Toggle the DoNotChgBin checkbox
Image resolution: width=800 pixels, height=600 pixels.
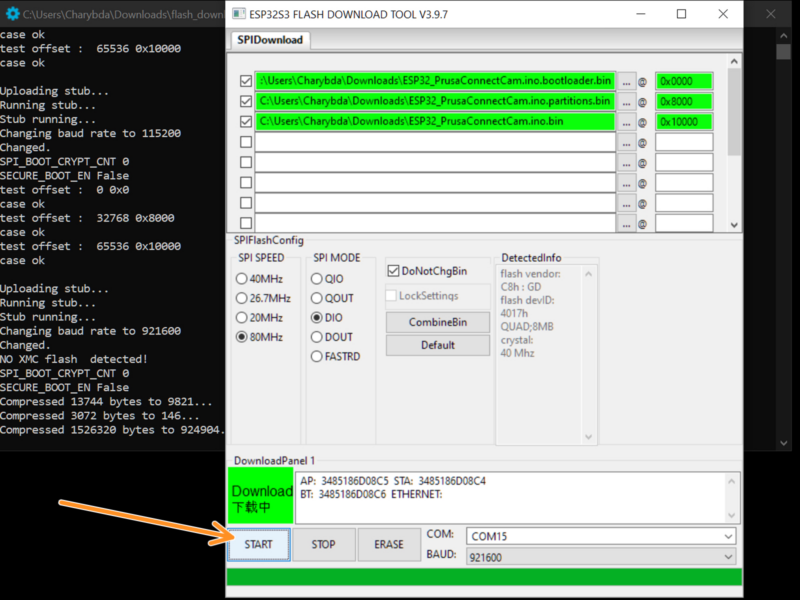point(393,271)
